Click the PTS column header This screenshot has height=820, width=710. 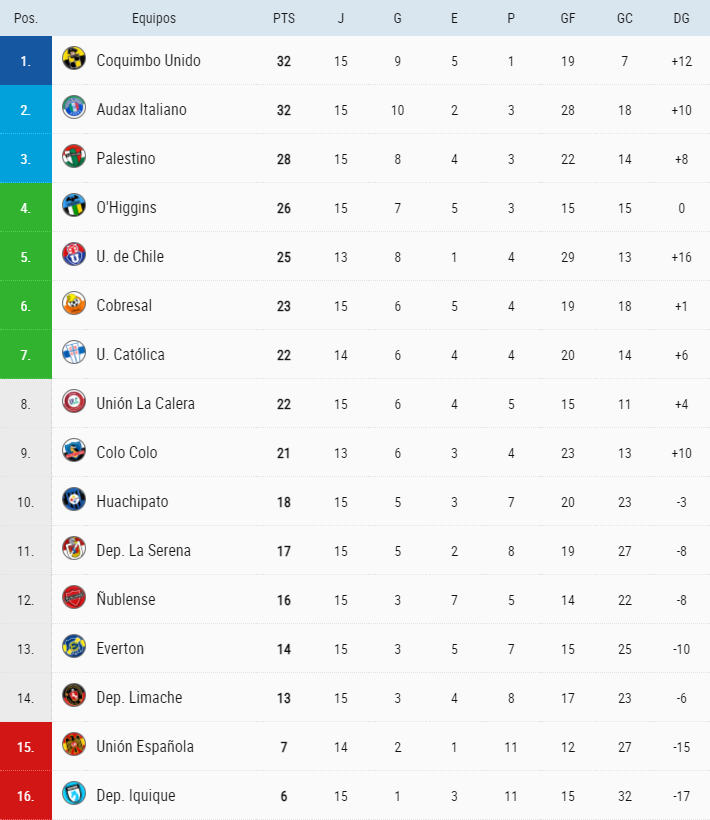click(284, 18)
